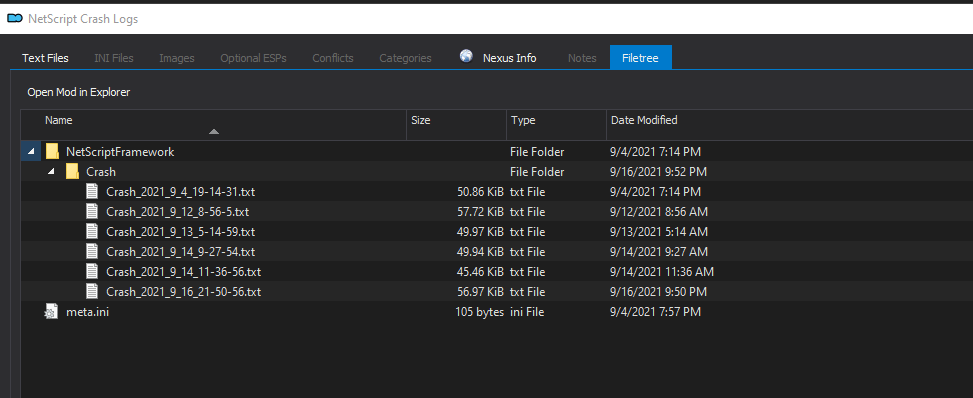Select the Filetree tab
The image size is (973, 398).
click(640, 58)
